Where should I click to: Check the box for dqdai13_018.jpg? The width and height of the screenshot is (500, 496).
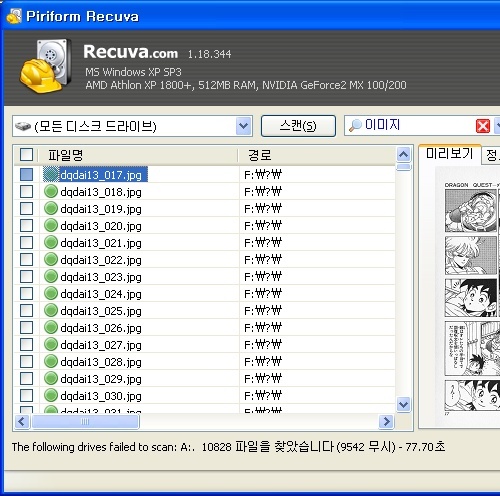[x=26, y=192]
